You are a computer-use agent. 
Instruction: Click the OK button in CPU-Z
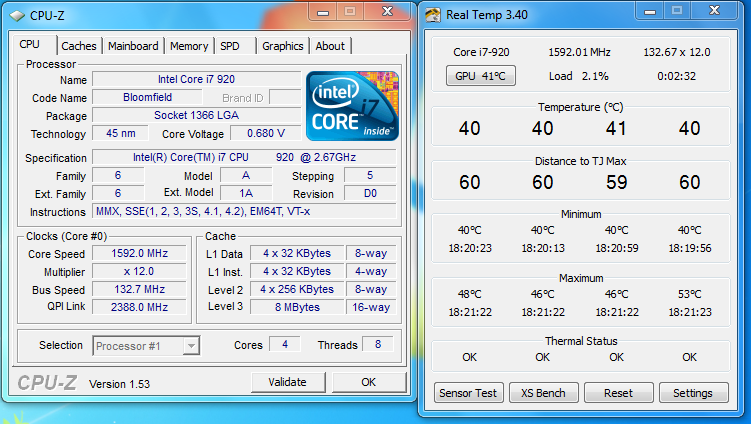[368, 382]
